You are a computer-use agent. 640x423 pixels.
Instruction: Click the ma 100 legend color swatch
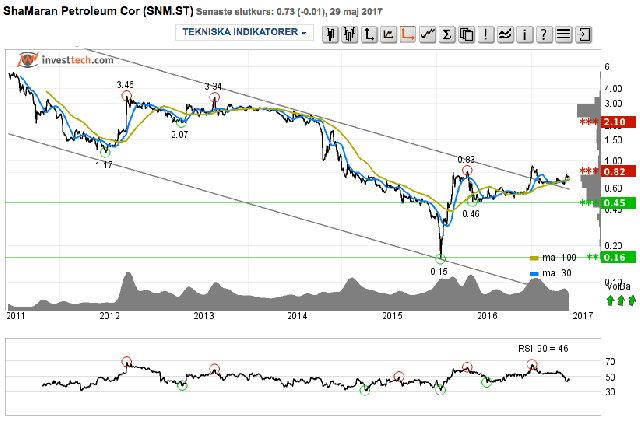tap(534, 258)
